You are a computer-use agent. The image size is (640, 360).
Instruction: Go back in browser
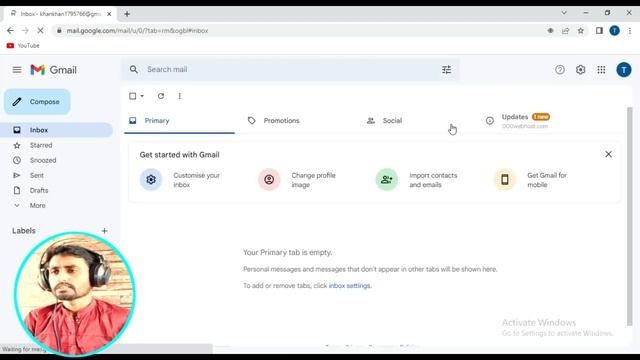(10, 31)
